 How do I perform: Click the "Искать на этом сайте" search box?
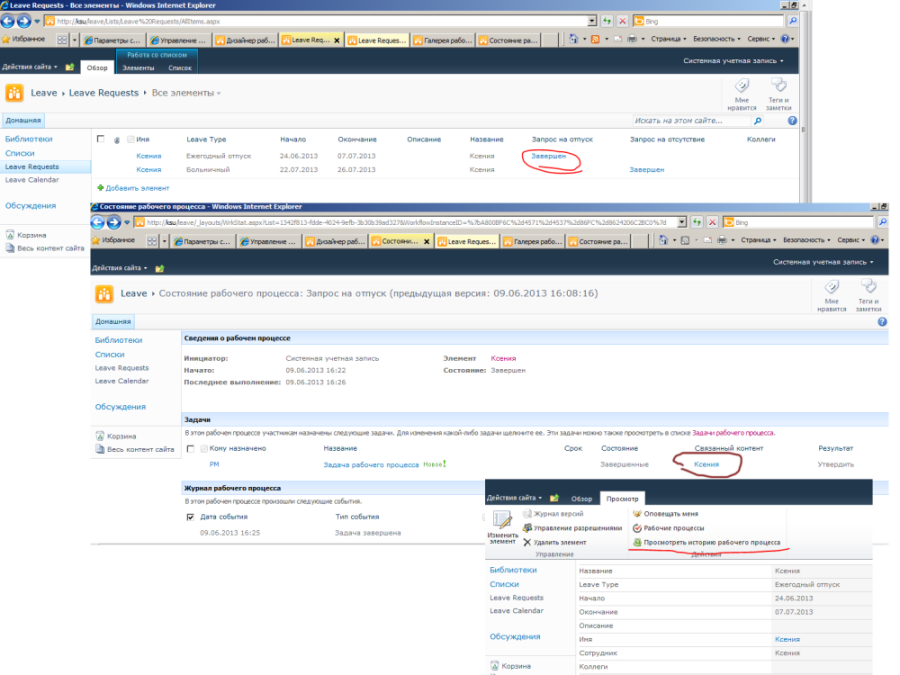[692, 121]
